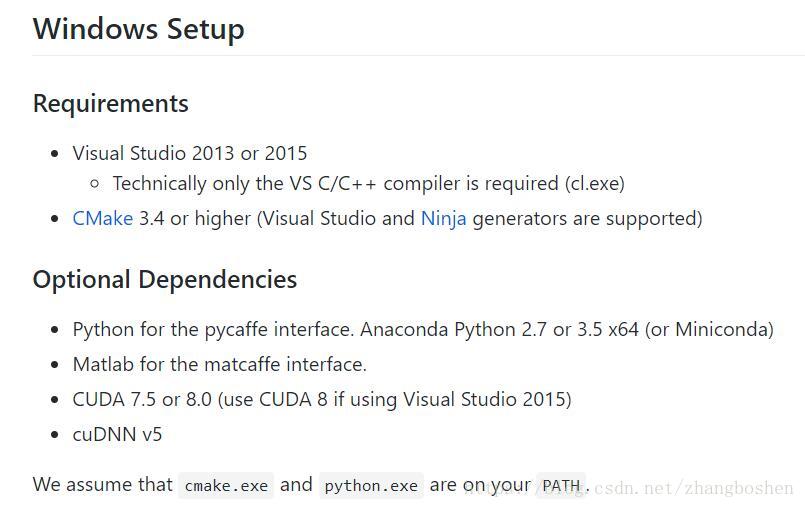805x508 pixels.
Task: Follow the Ninja generator link
Action: pyautogui.click(x=444, y=219)
